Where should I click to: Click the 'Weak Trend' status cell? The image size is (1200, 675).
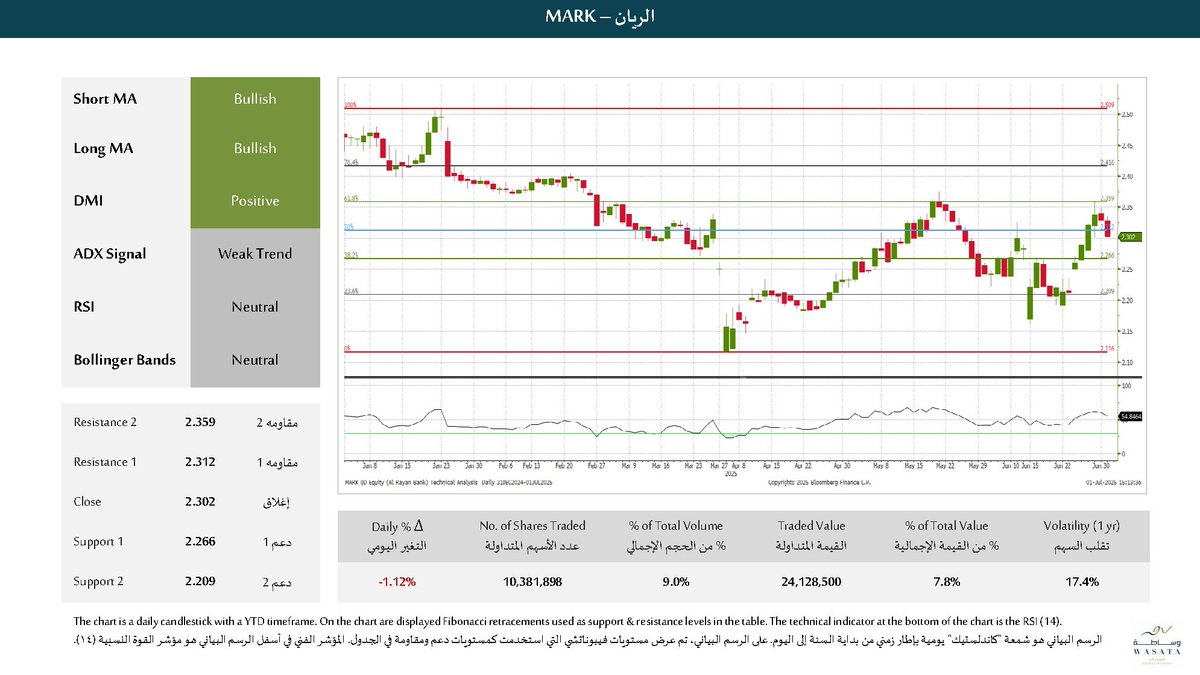pos(255,254)
